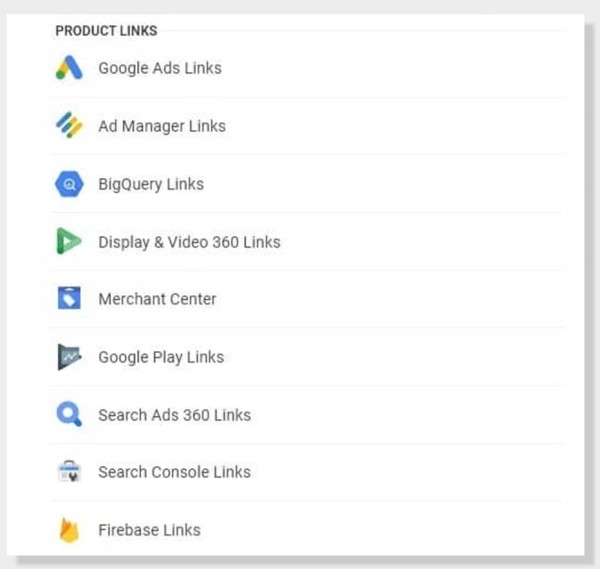The width and height of the screenshot is (600, 569).
Task: Open Firebase Links text
Action: tap(149, 530)
